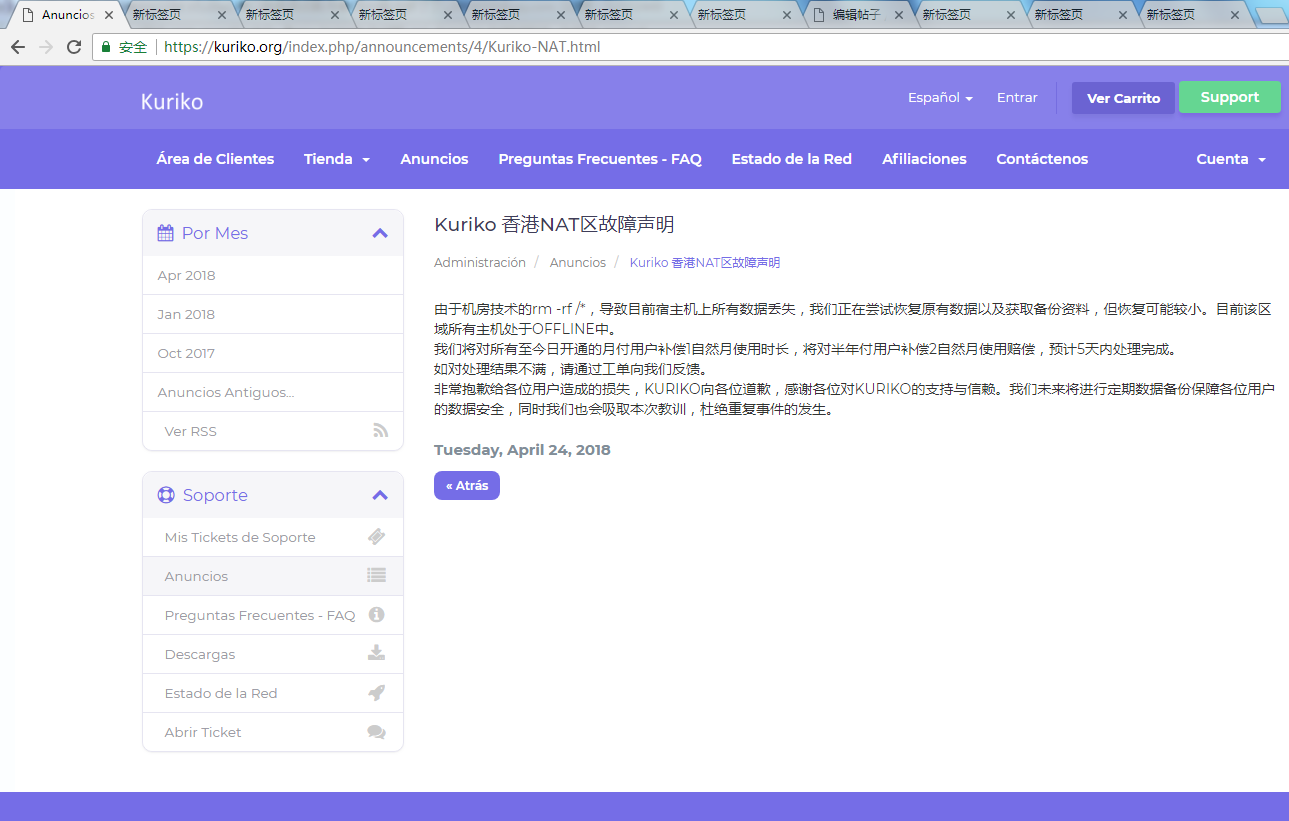Reload the page with the browser refresh icon
This screenshot has width=1289, height=821.
tap(74, 47)
